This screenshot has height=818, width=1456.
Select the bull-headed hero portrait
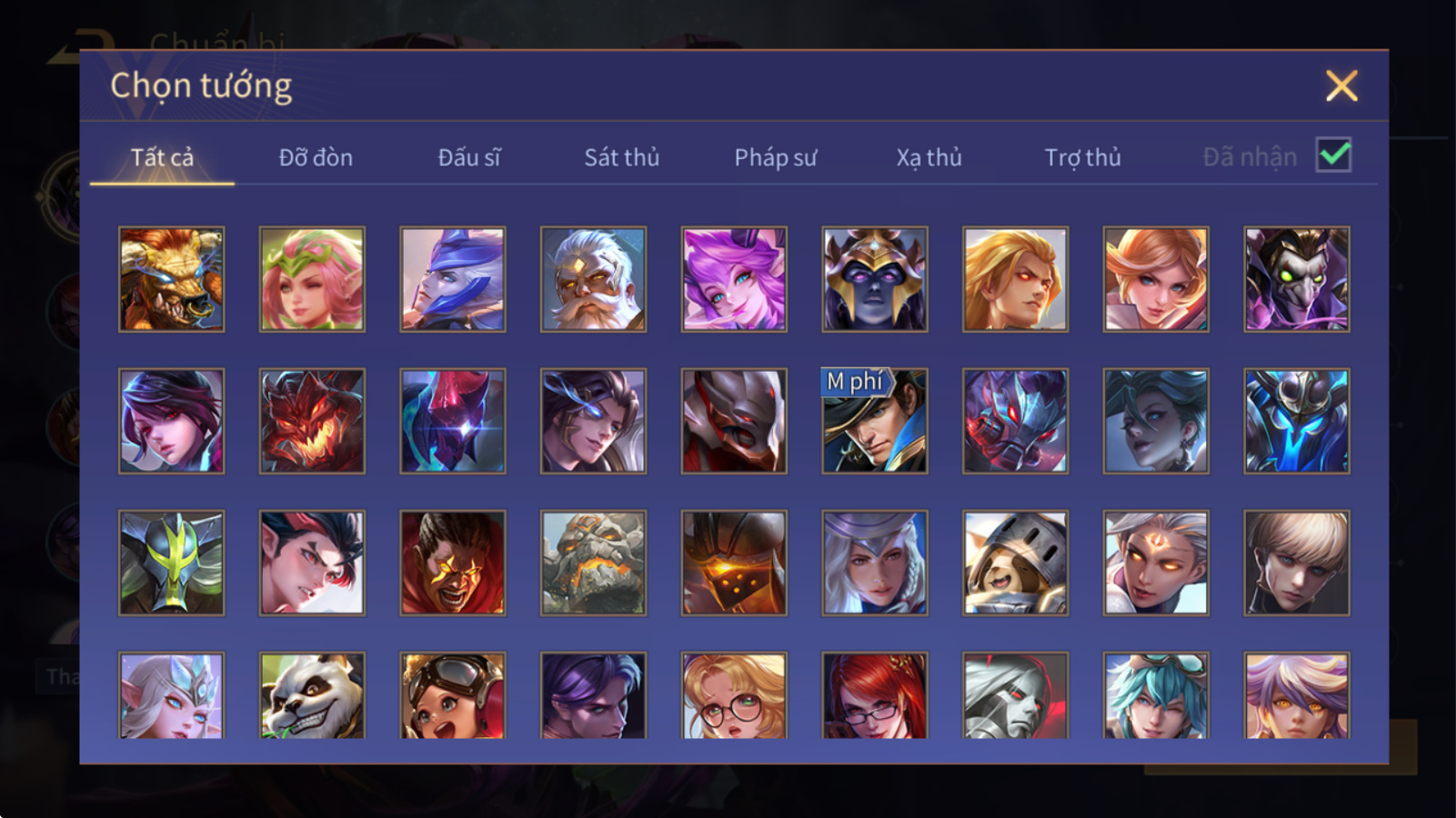171,279
